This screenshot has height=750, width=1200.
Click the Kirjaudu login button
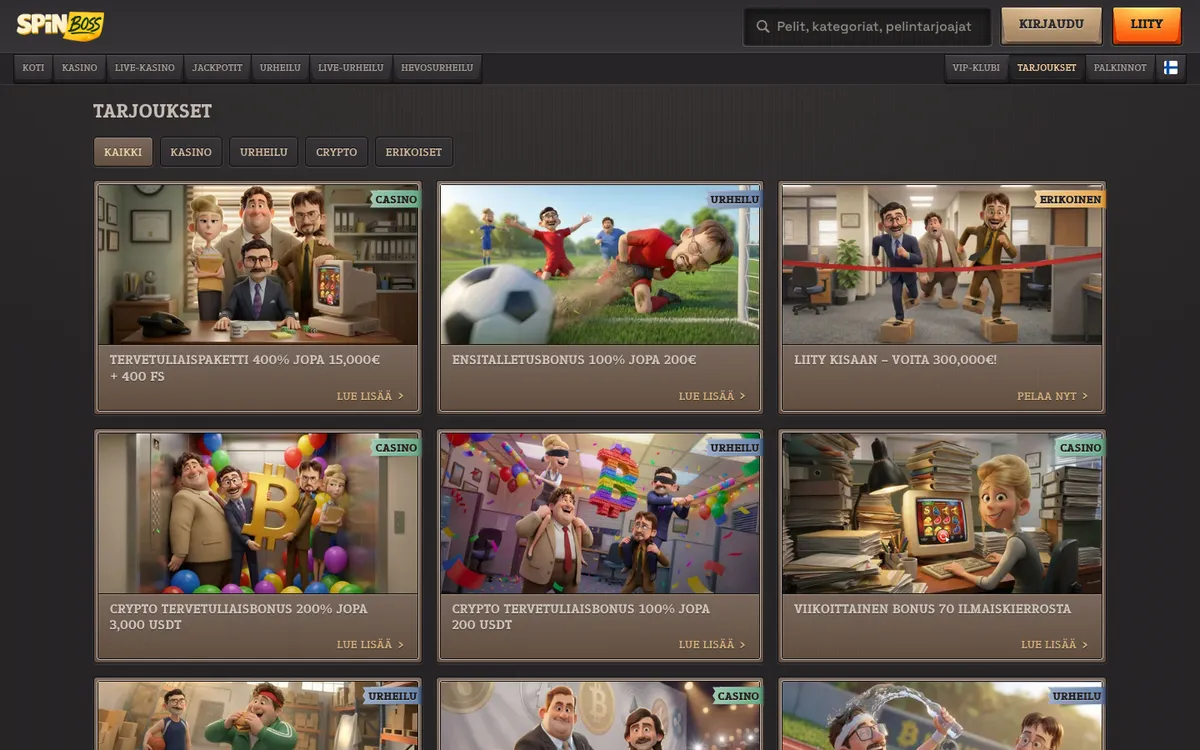[x=1051, y=24]
